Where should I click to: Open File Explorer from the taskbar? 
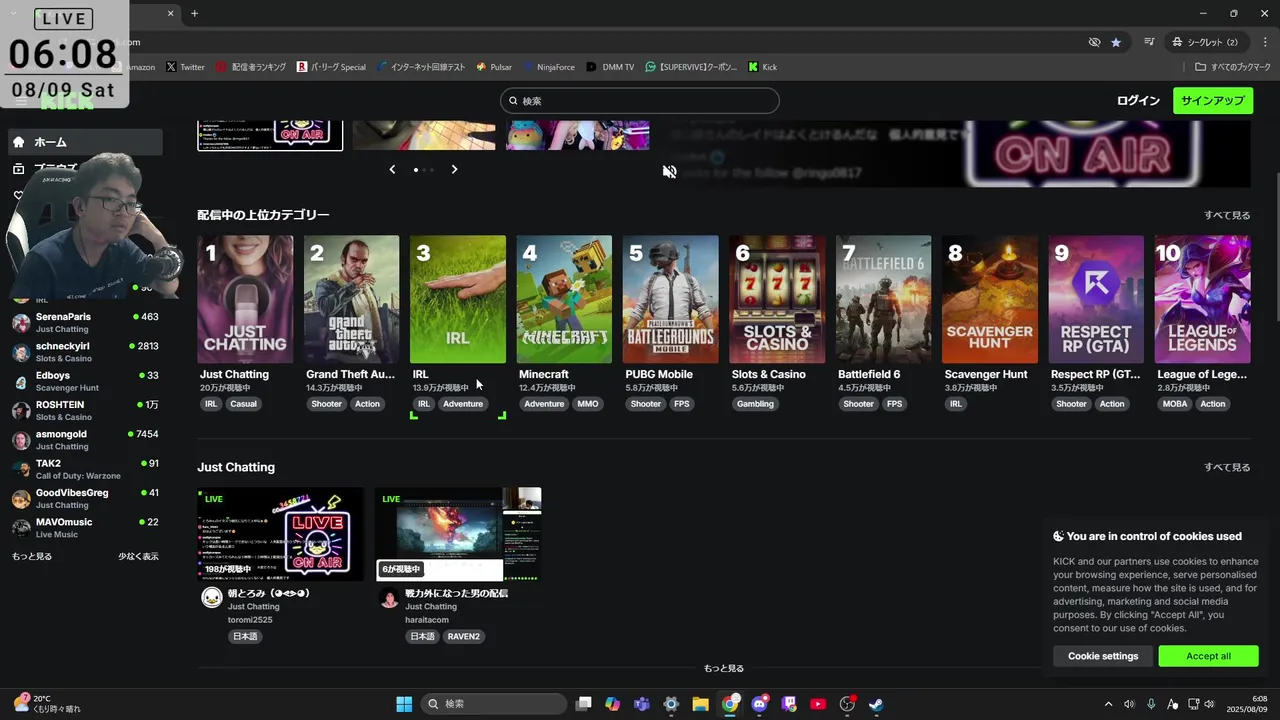(x=700, y=704)
